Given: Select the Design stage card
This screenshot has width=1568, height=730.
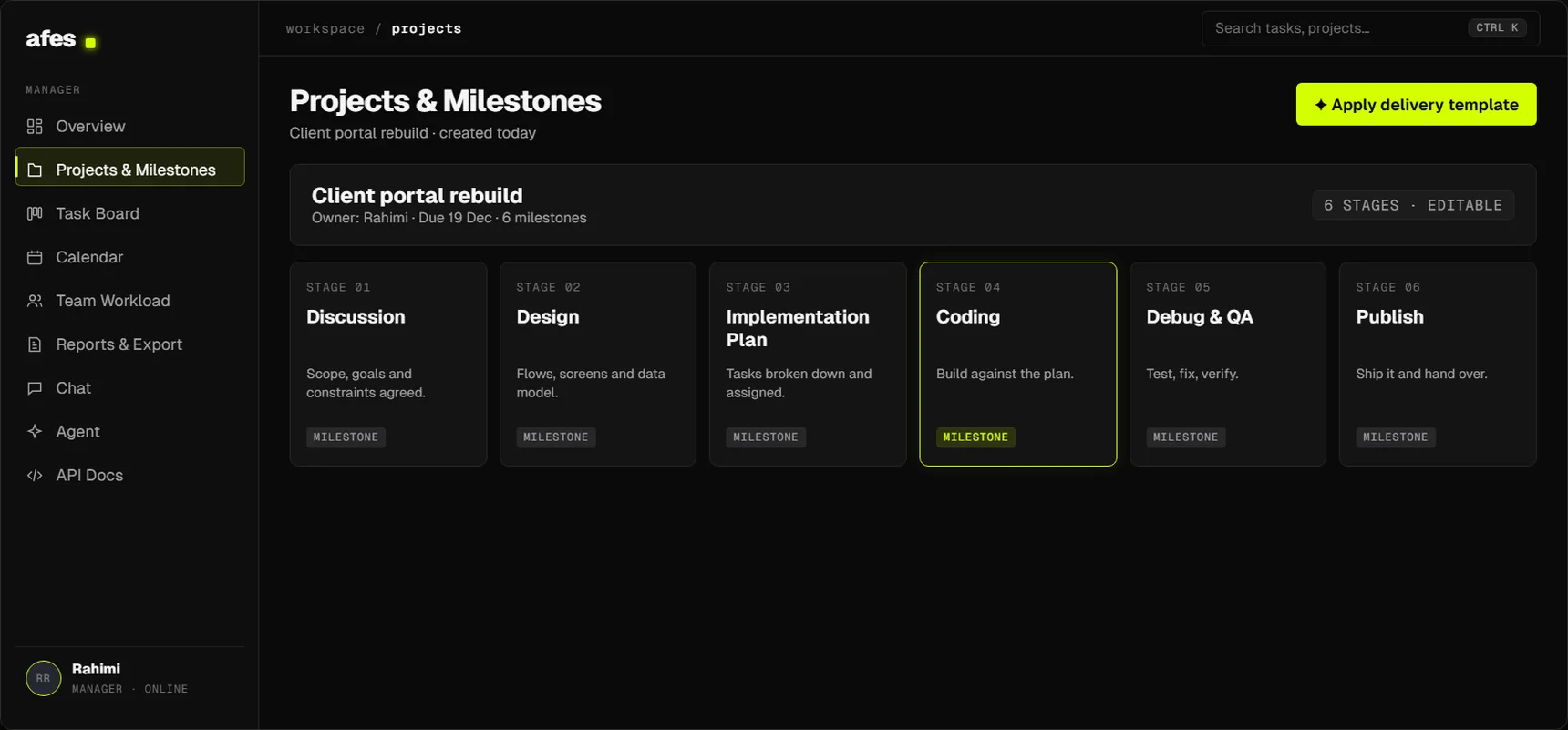Looking at the screenshot, I should (598, 364).
